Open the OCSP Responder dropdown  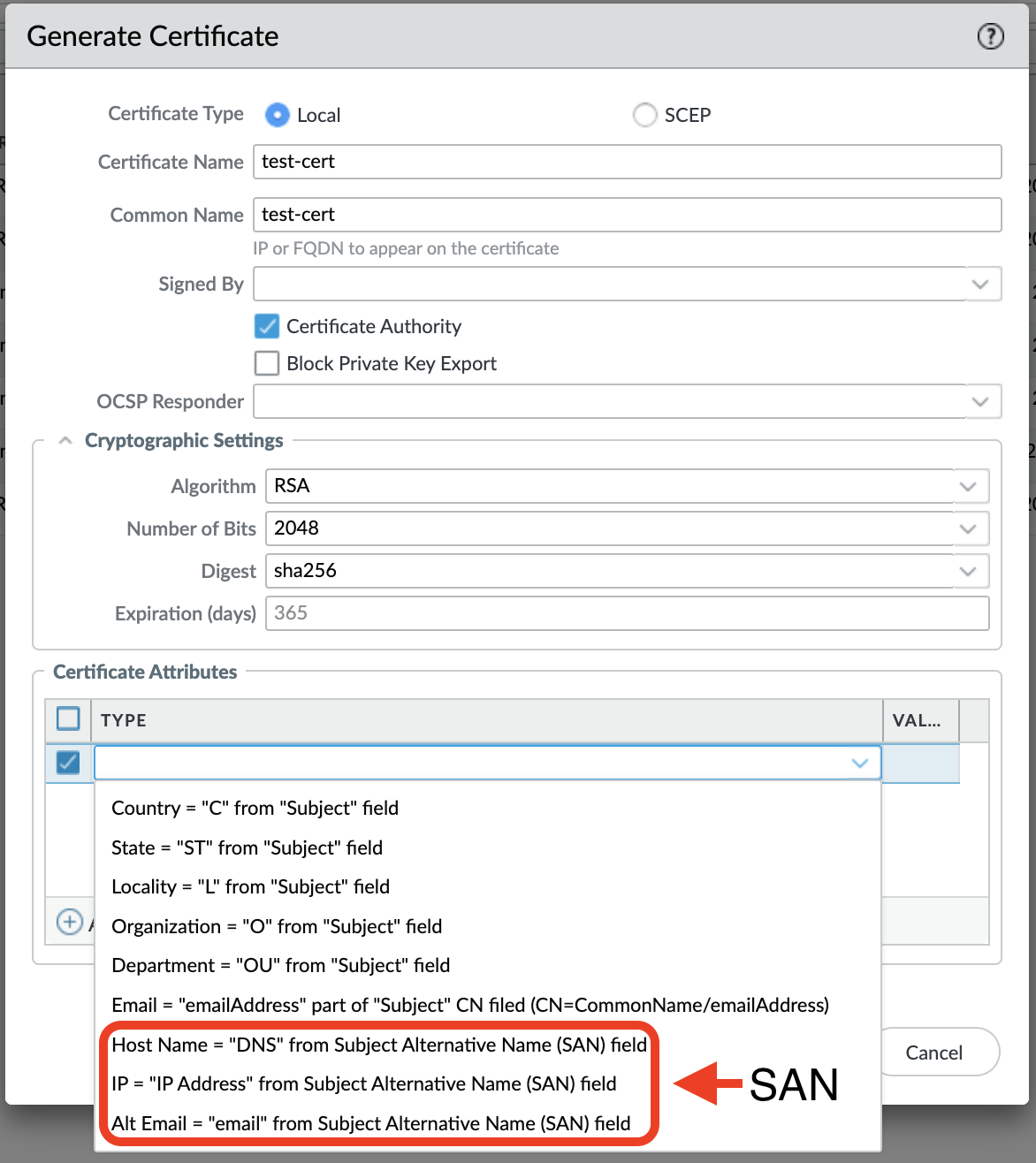pos(980,401)
